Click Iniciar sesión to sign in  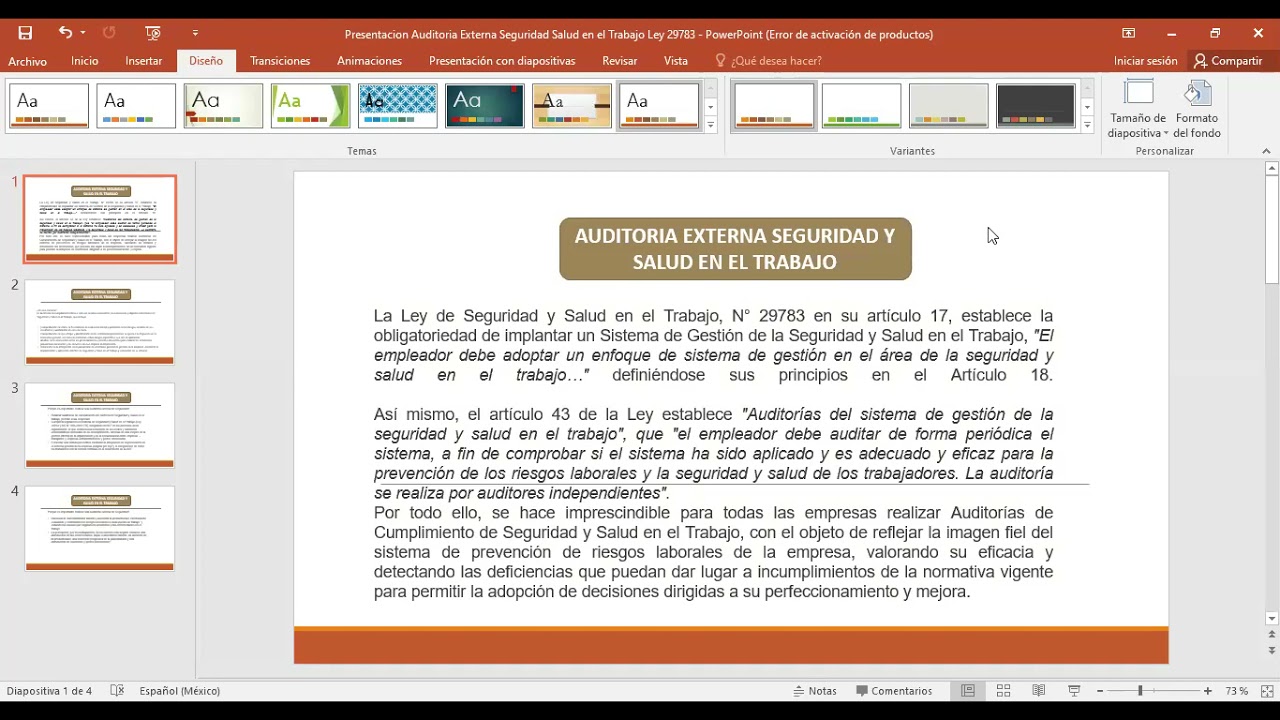[x=1146, y=61]
